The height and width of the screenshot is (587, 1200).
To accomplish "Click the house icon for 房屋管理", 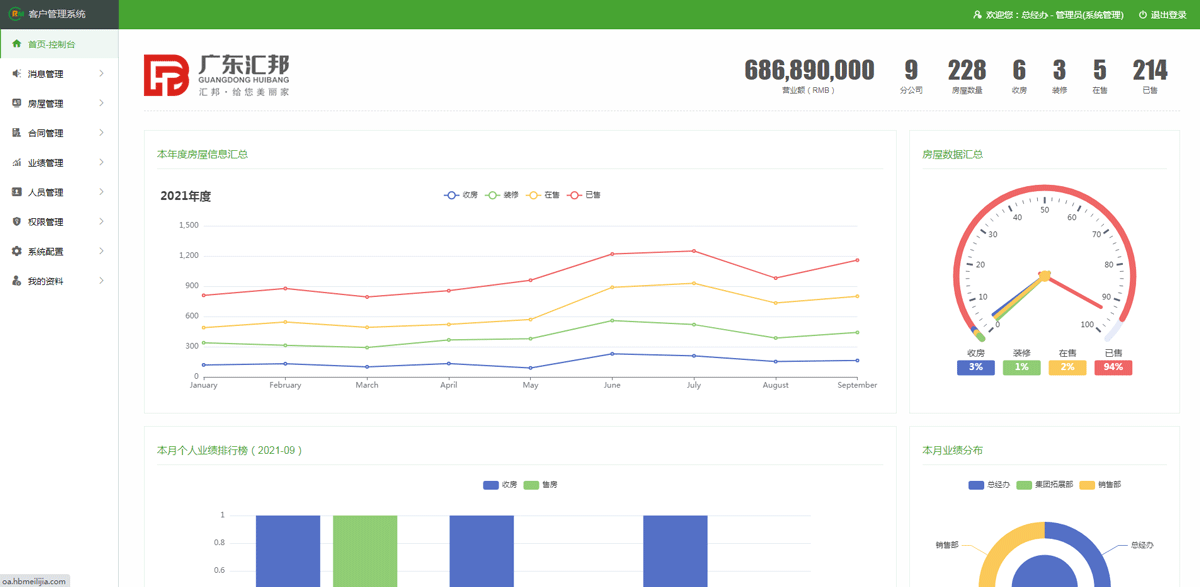I will click(16, 103).
